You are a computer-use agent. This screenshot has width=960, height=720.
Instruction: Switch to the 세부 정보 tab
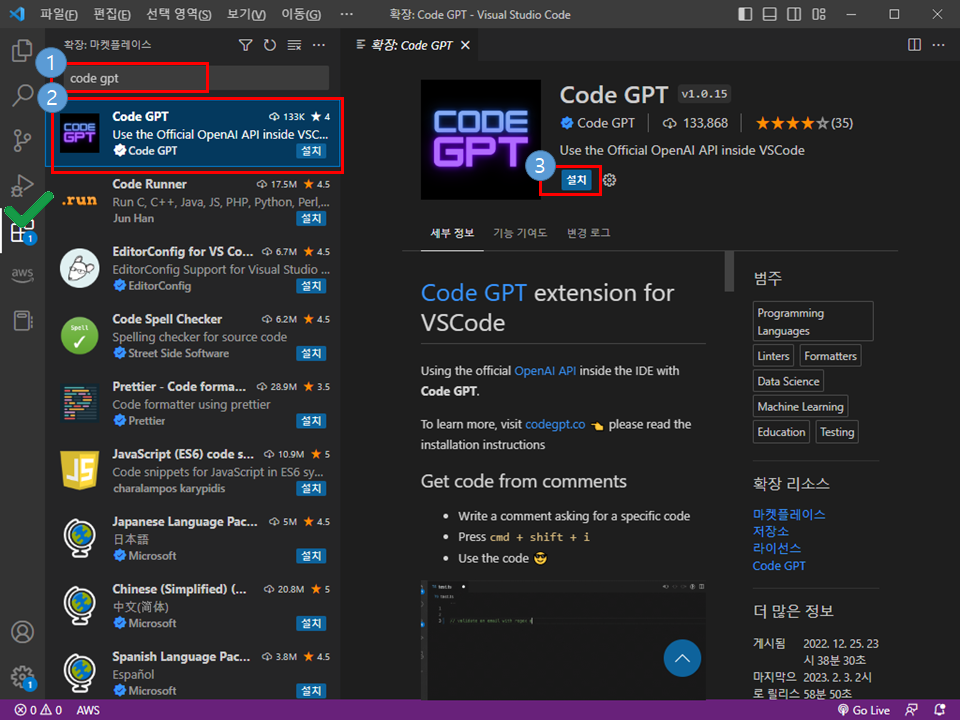[452, 233]
